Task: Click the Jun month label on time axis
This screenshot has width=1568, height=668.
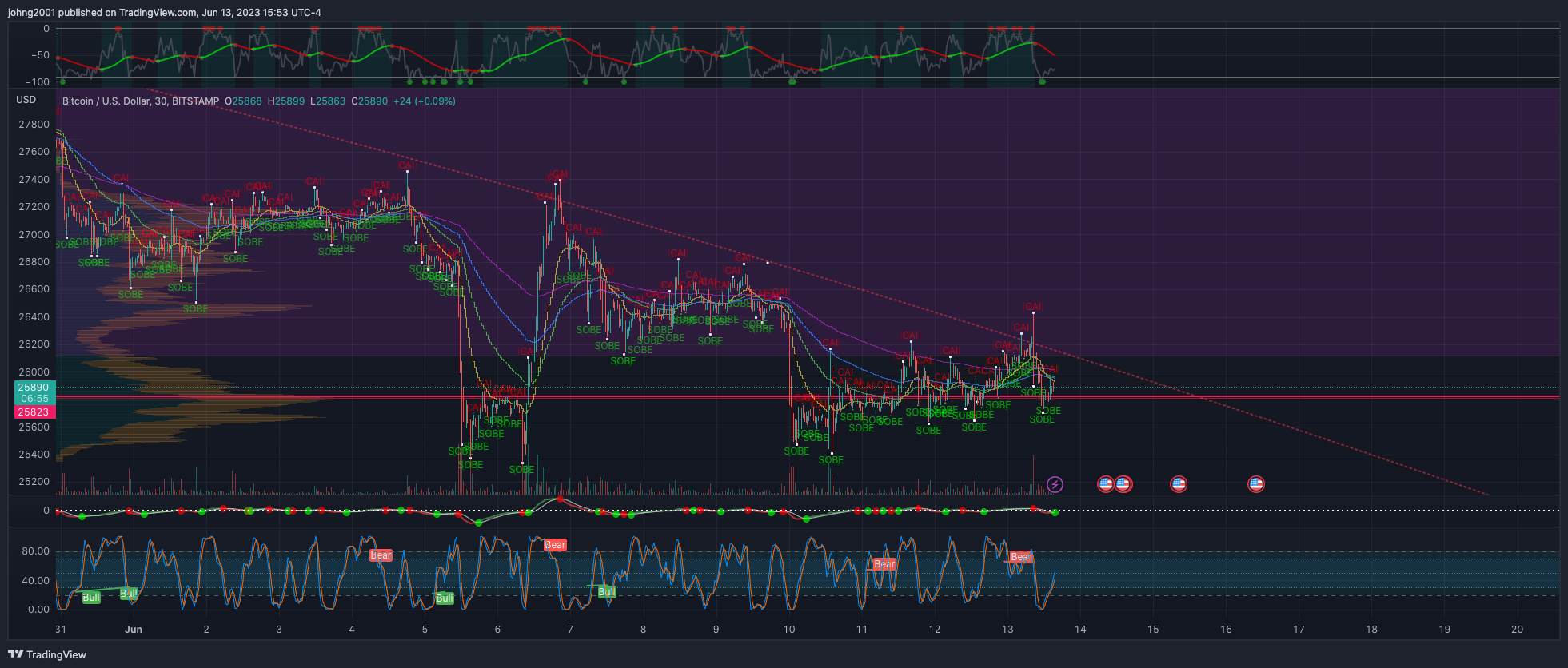Action: coord(134,630)
